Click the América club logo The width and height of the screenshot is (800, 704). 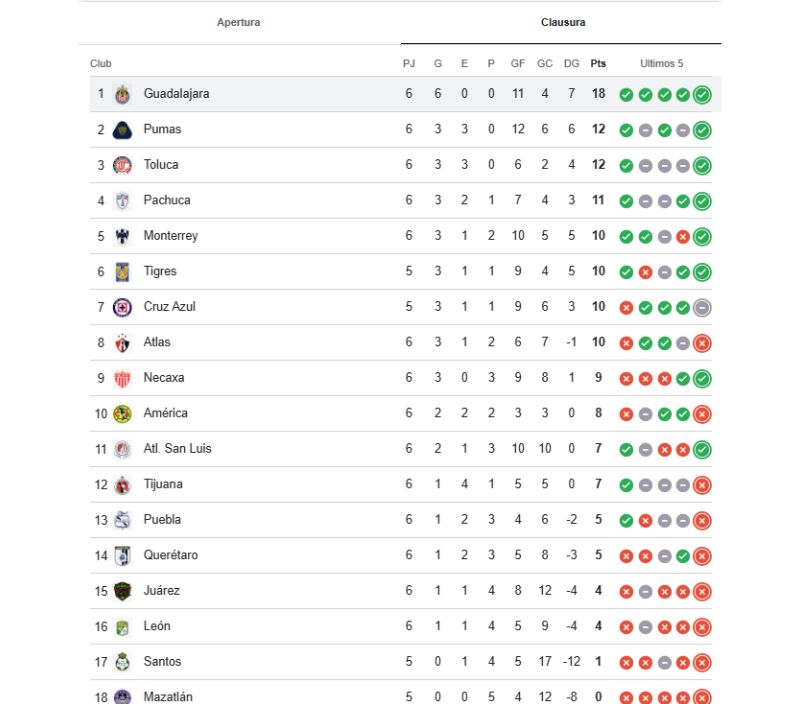[x=122, y=413]
